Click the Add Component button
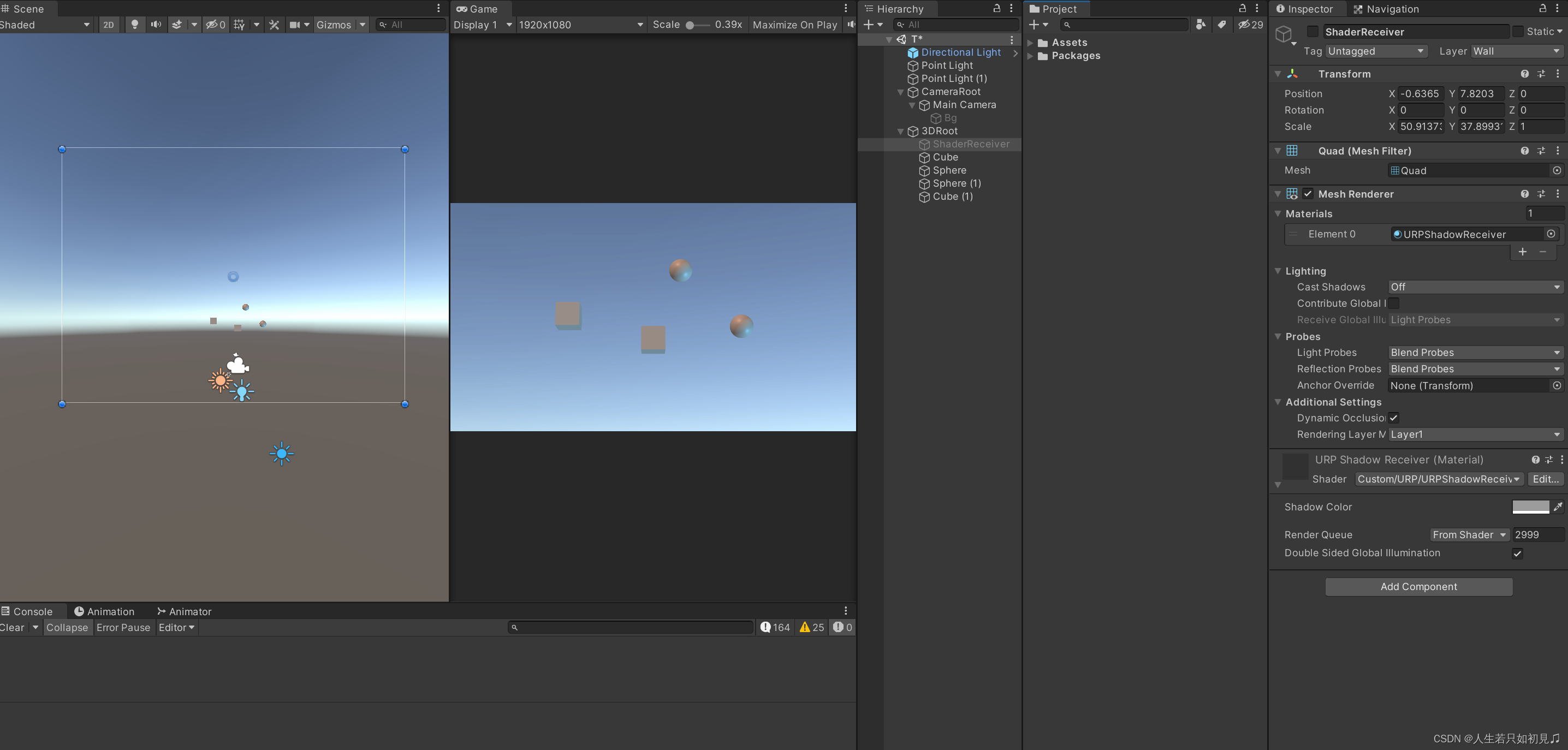Screen dimensions: 1568x750 point(1418,586)
